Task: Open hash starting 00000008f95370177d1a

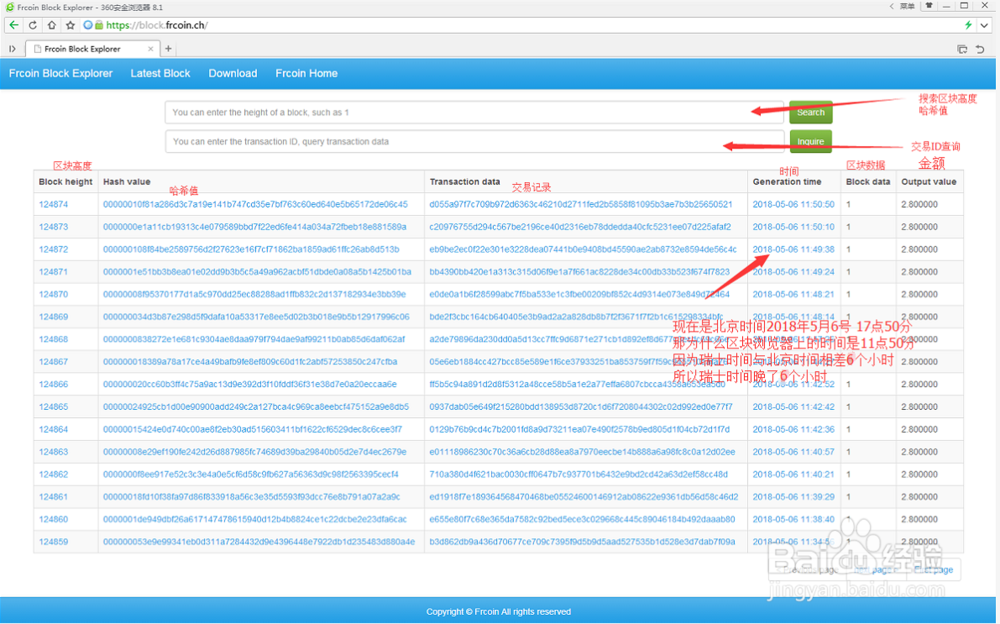Action: (254, 294)
